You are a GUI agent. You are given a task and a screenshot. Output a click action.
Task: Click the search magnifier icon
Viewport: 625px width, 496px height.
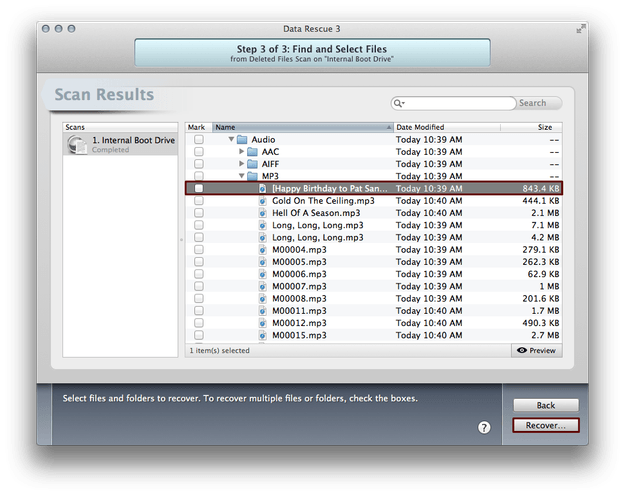[x=397, y=103]
